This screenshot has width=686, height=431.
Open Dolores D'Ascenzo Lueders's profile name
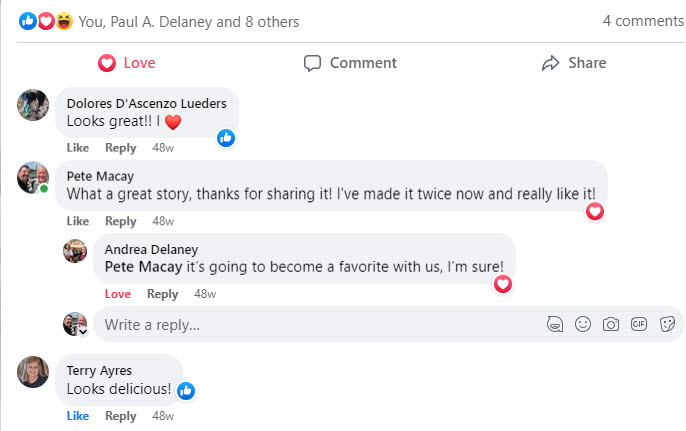tap(146, 103)
